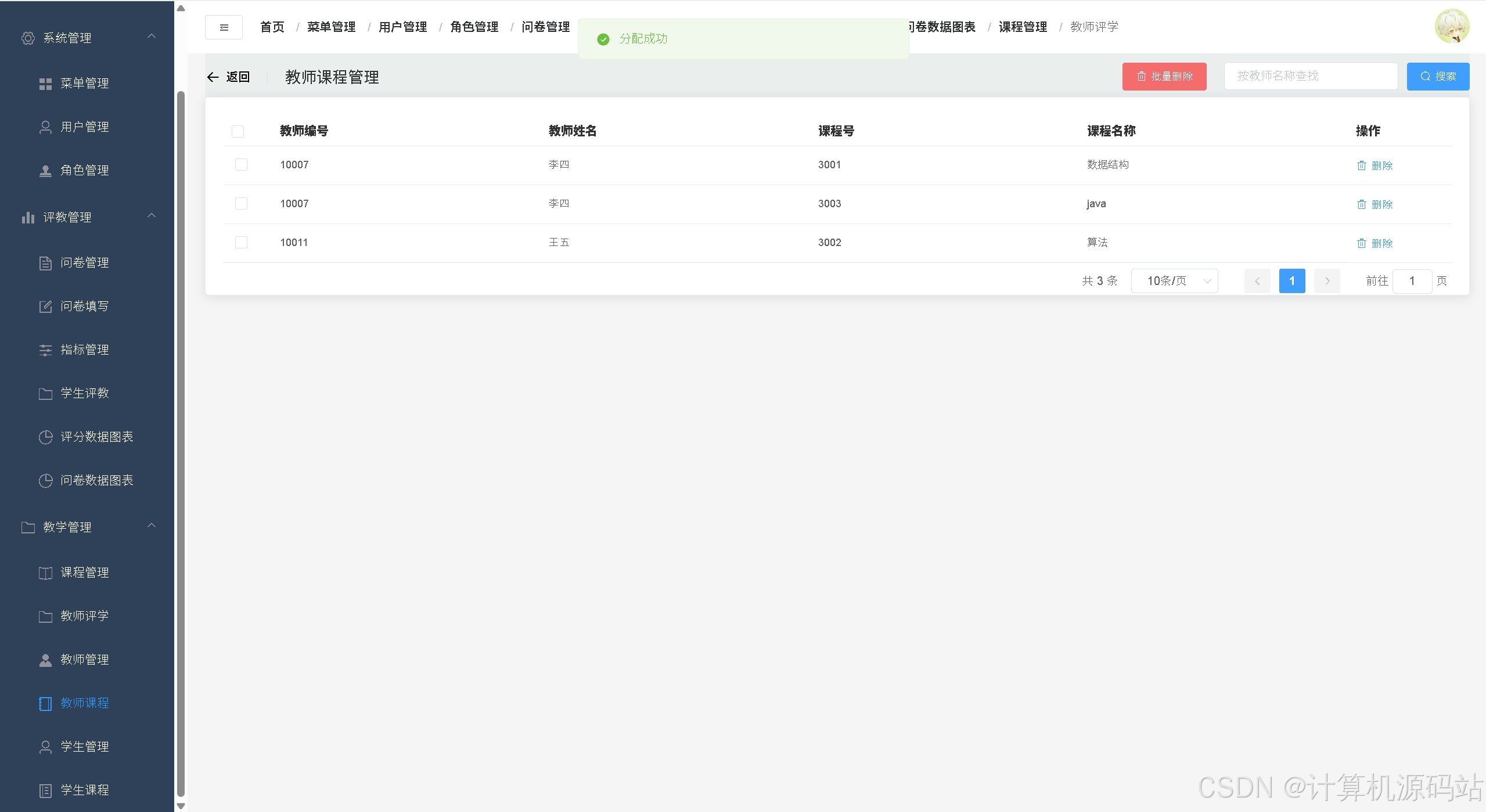Viewport: 1486px width, 812px height.
Task: Click the 指标管理 sliders icon
Action: [x=45, y=350]
